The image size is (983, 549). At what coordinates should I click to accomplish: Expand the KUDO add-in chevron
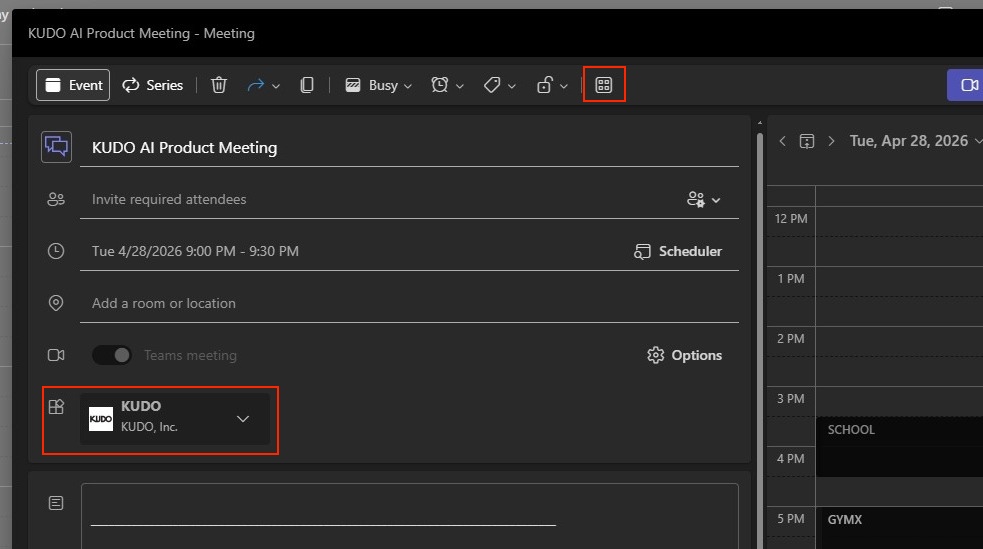[x=243, y=419]
